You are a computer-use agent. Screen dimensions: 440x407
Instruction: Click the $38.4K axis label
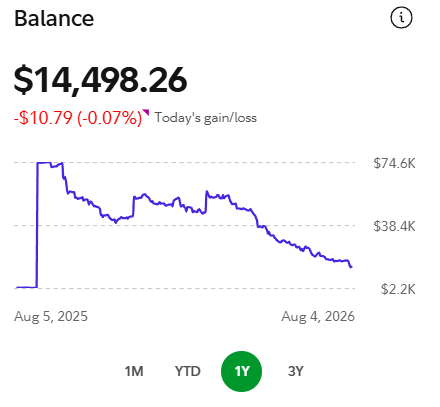pyautogui.click(x=394, y=226)
